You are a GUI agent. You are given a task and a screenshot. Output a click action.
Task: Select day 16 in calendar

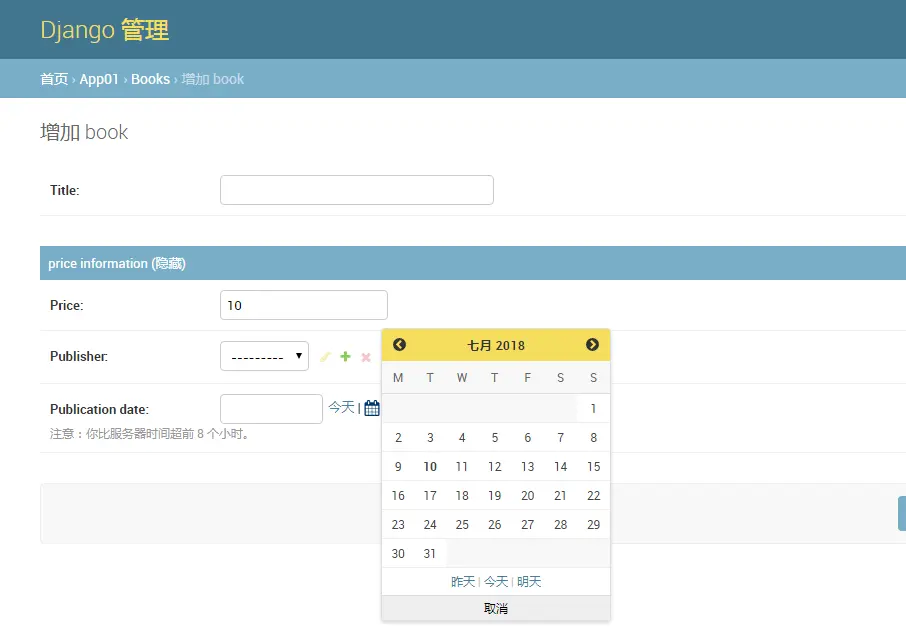pos(398,495)
